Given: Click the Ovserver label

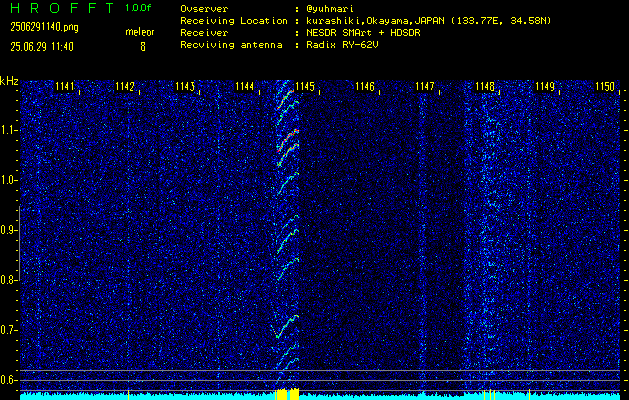Looking at the screenshot, I should coord(204,9).
